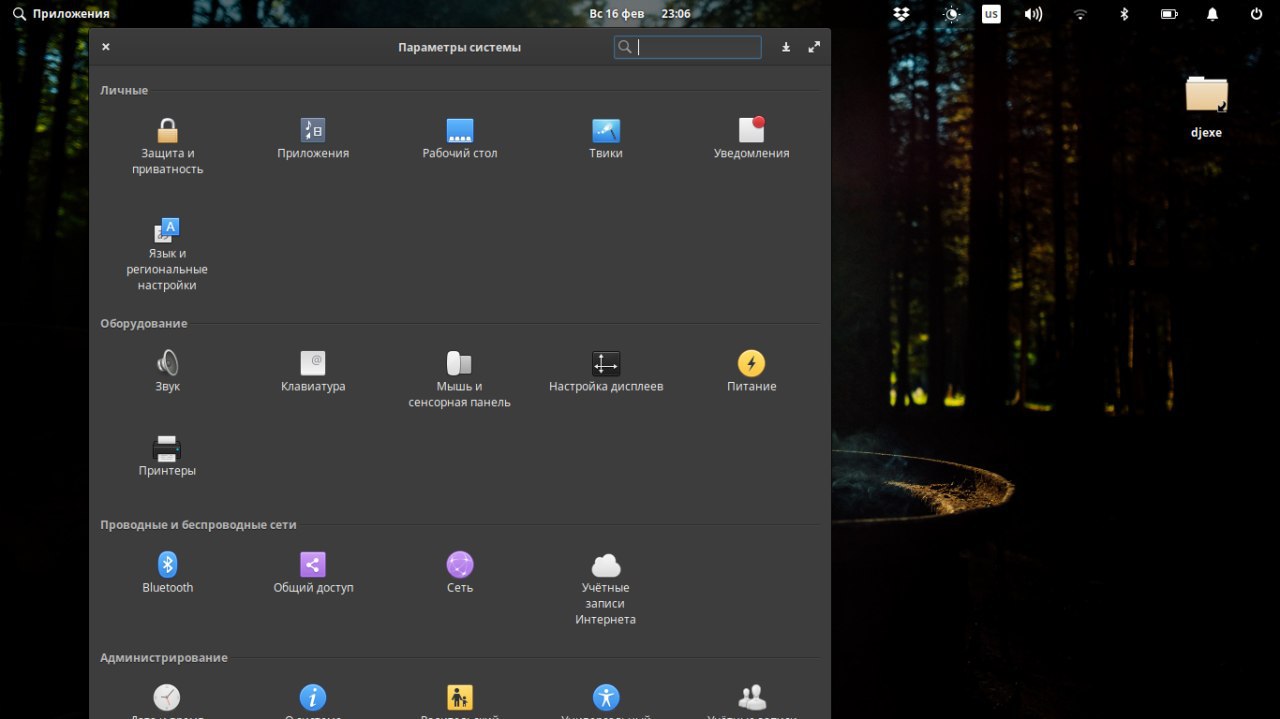
Task: Open Защита и приватность settings
Action: click(167, 146)
